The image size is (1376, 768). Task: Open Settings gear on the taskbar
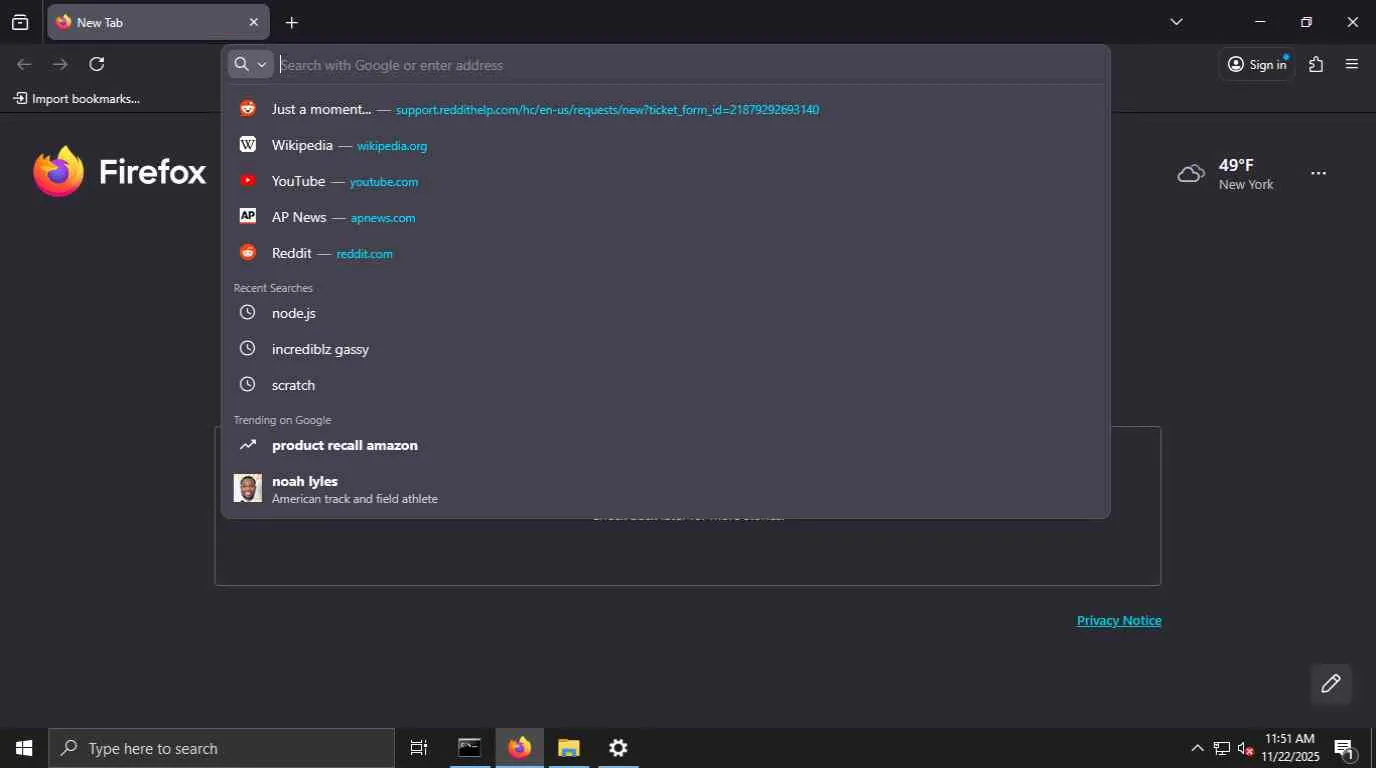tap(619, 748)
